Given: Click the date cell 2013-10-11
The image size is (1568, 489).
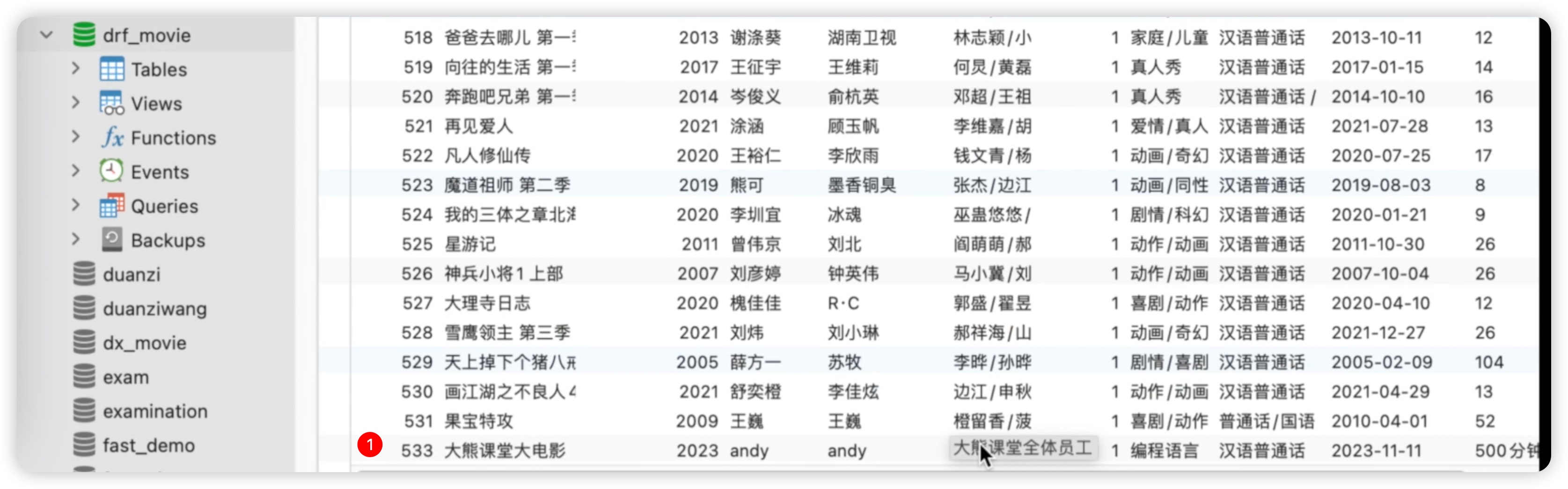Looking at the screenshot, I should 1376,38.
